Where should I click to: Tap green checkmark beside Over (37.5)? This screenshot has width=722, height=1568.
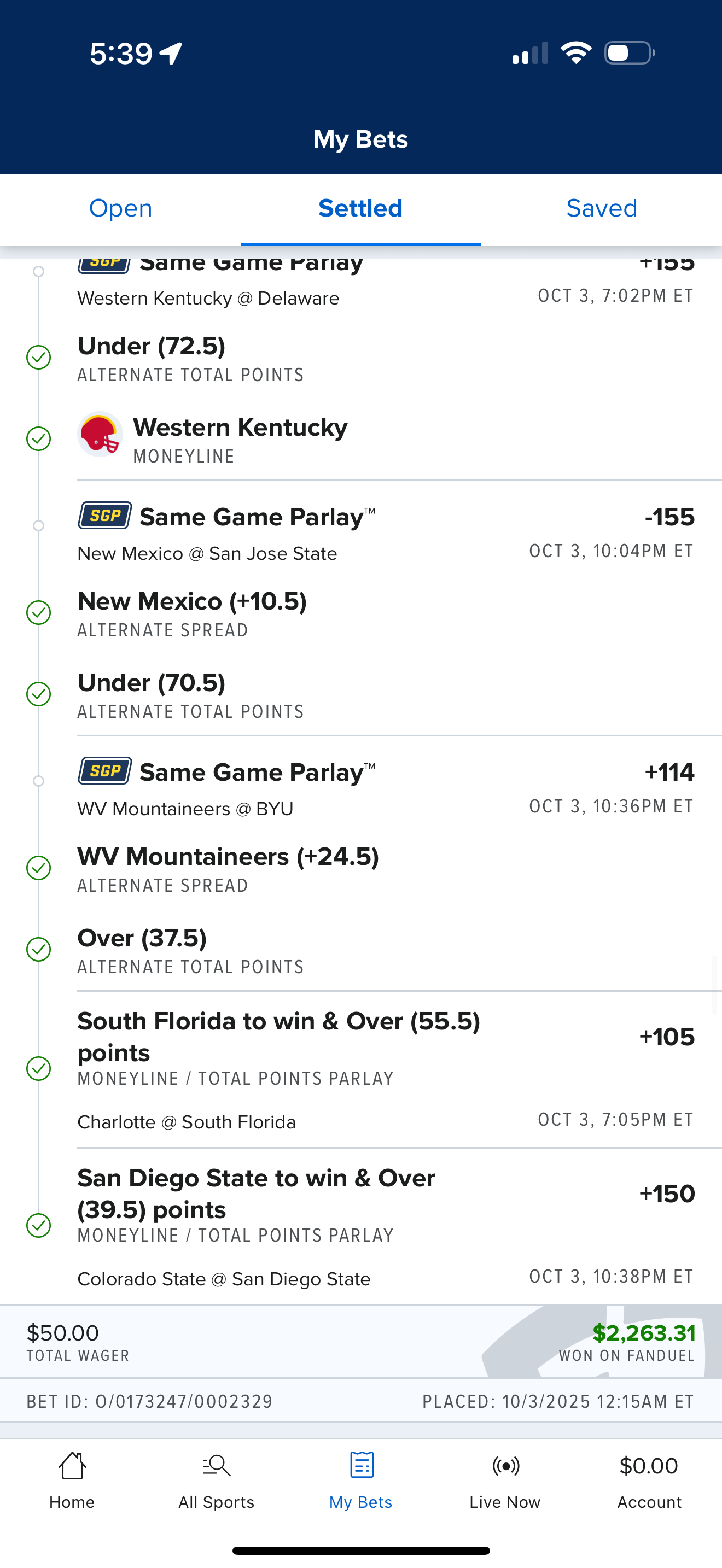point(38,949)
